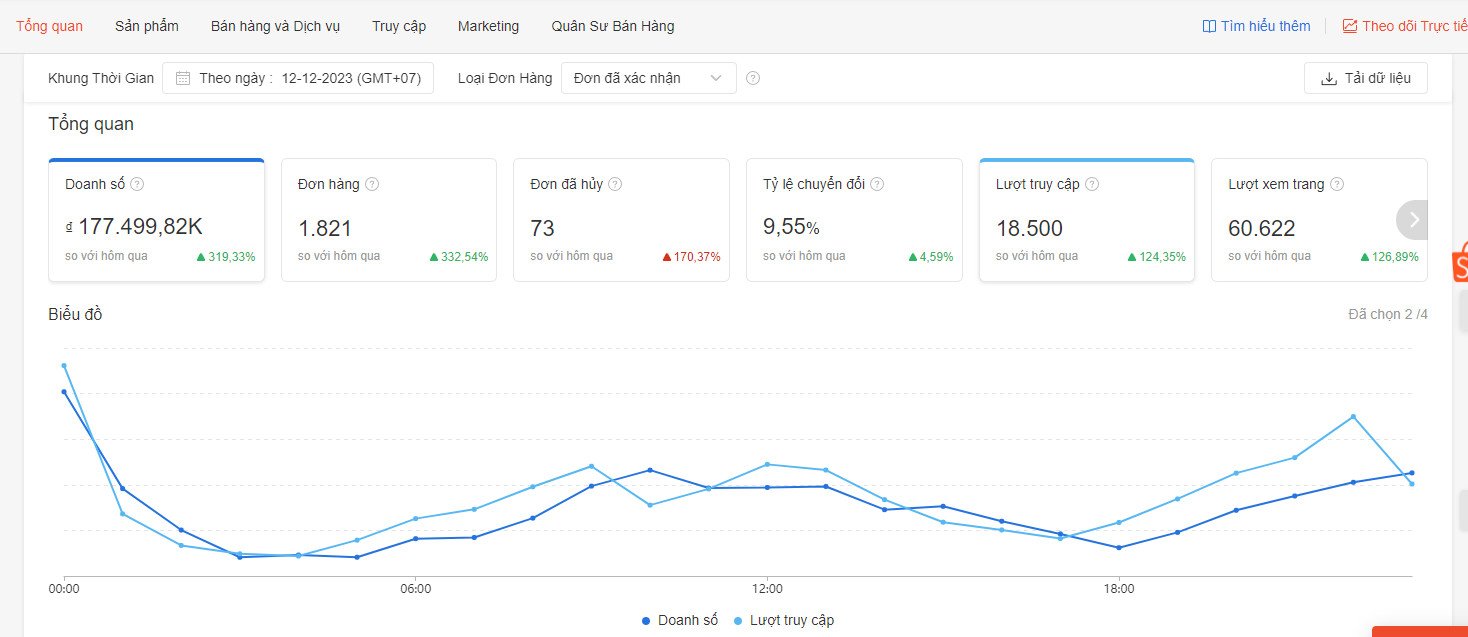Image resolution: width=1468 pixels, height=637 pixels.
Task: Click the help icon beside Đơn hàng
Action: pyautogui.click(x=372, y=184)
